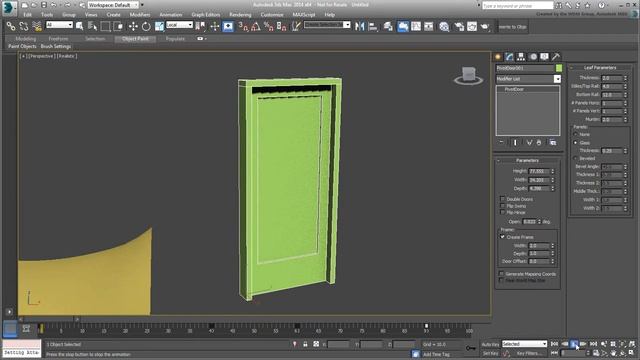Open the Material Editor from toolbar
Image resolution: width=640 pixels, height=360 pixels.
pos(444,27)
